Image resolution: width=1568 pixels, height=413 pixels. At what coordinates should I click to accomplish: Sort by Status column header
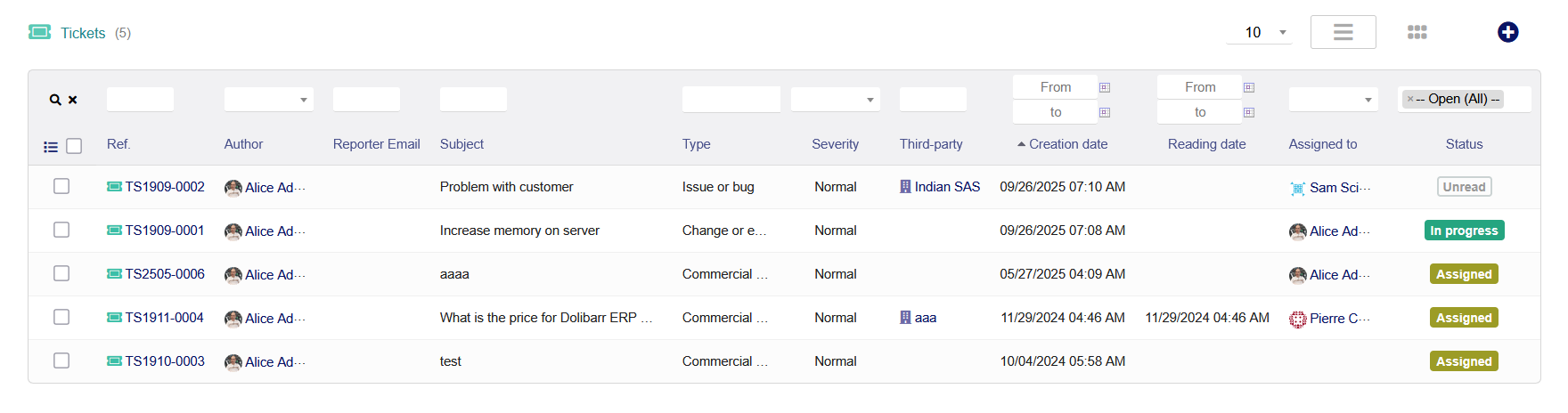pos(1464,144)
